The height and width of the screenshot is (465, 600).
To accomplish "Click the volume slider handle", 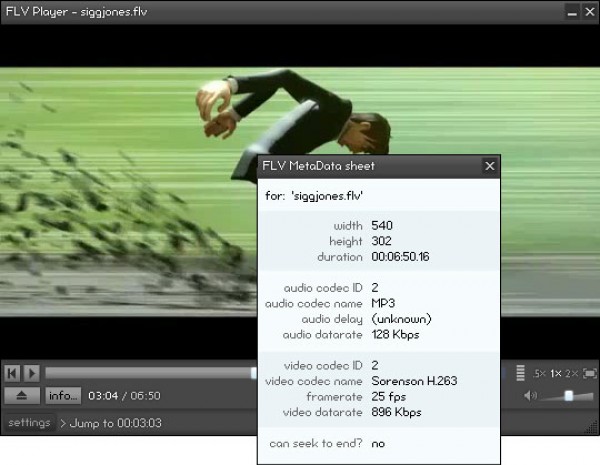I will 569,395.
